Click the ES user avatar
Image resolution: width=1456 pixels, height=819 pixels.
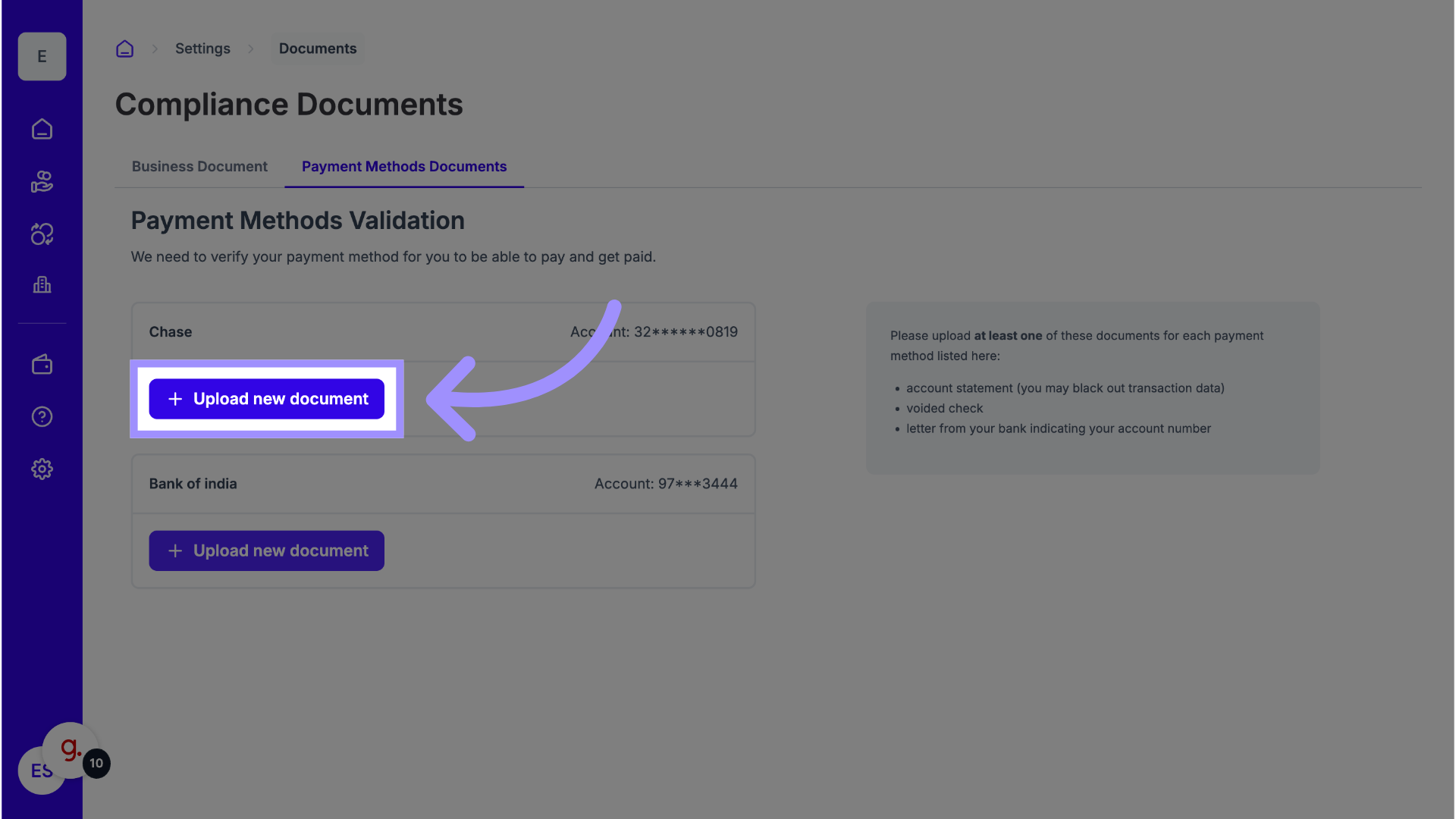click(x=34, y=775)
